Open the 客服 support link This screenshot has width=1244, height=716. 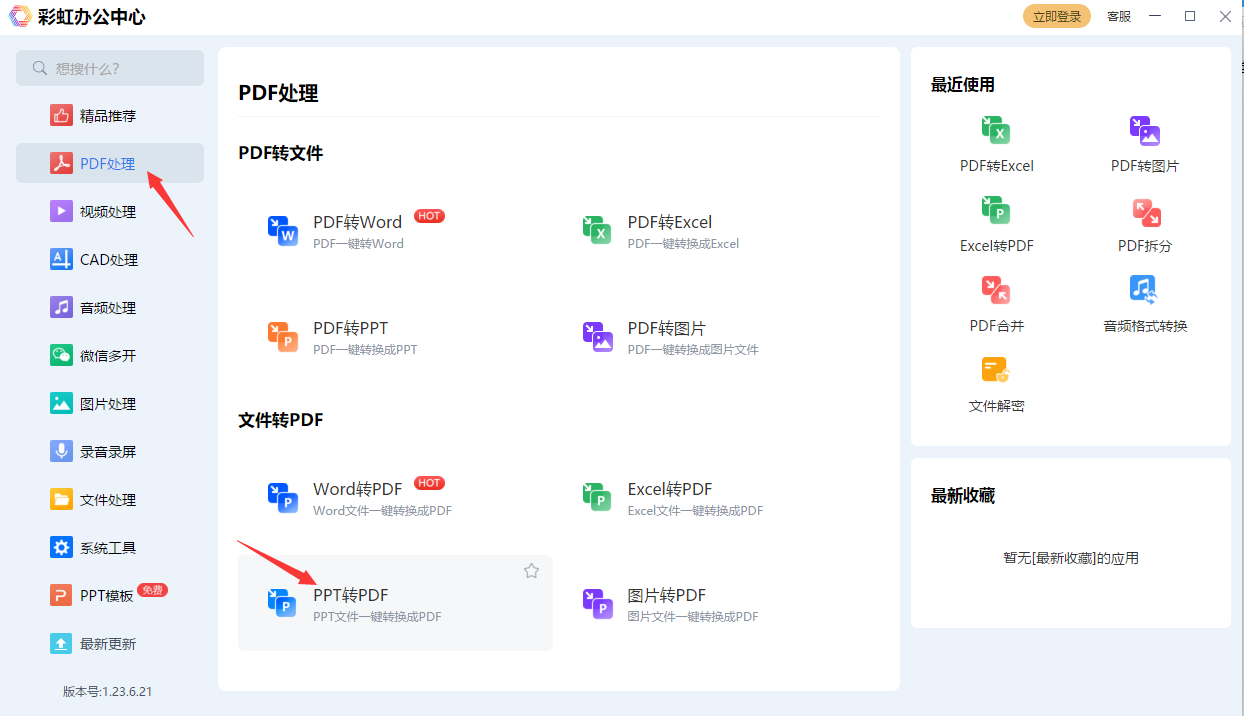[1119, 16]
